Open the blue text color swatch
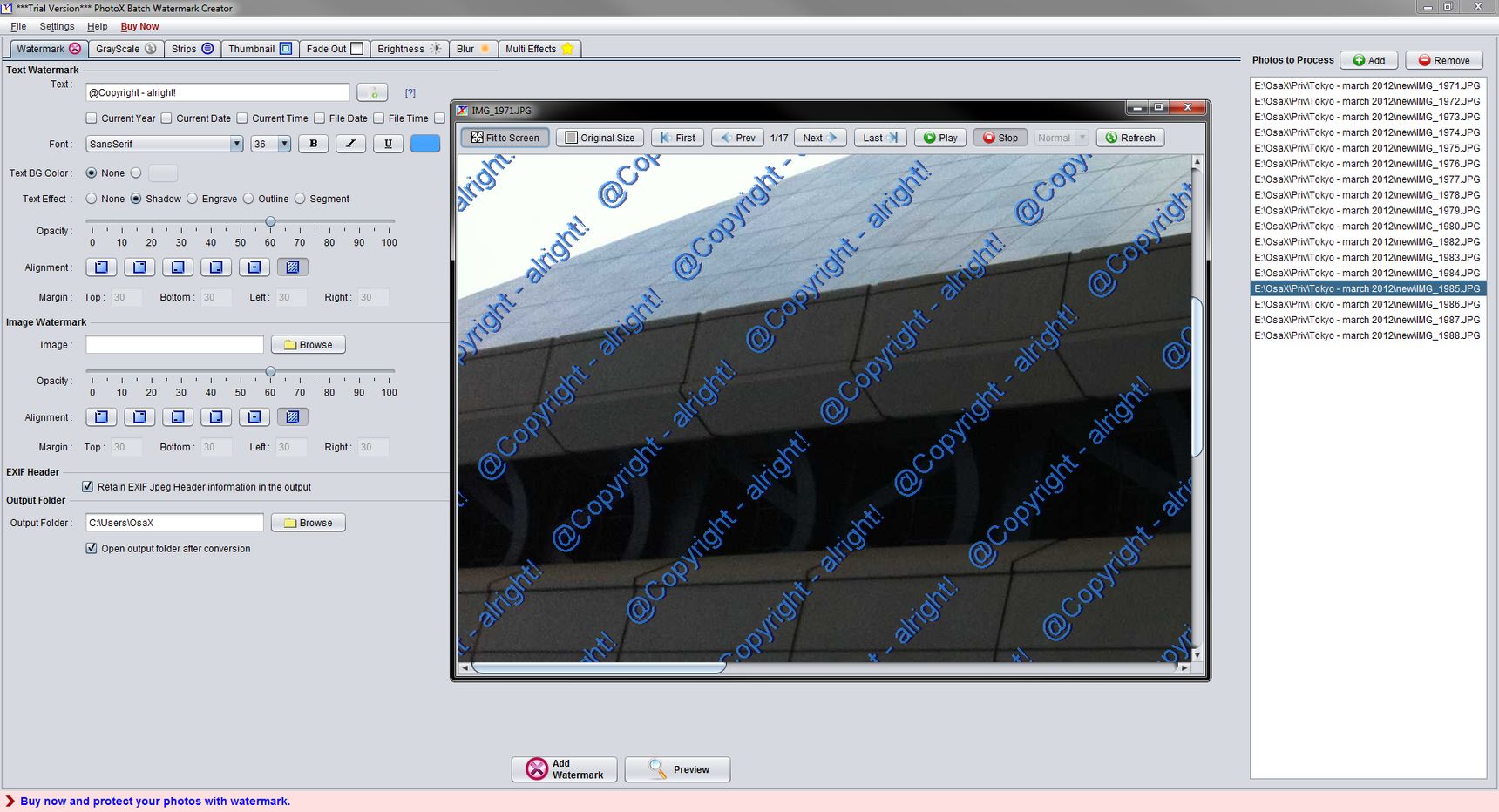This screenshot has height=812, width=1499. point(425,144)
